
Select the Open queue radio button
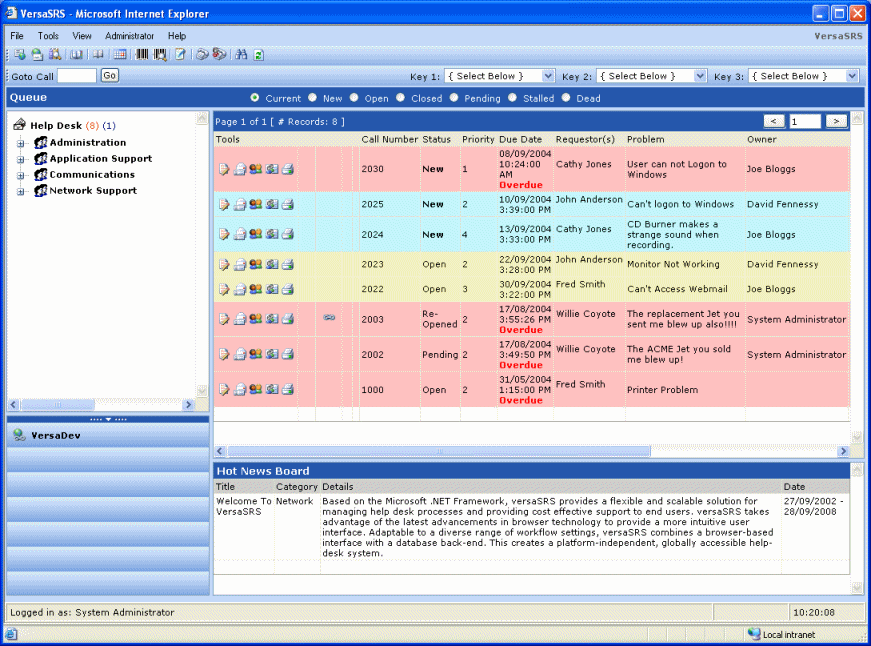click(354, 98)
